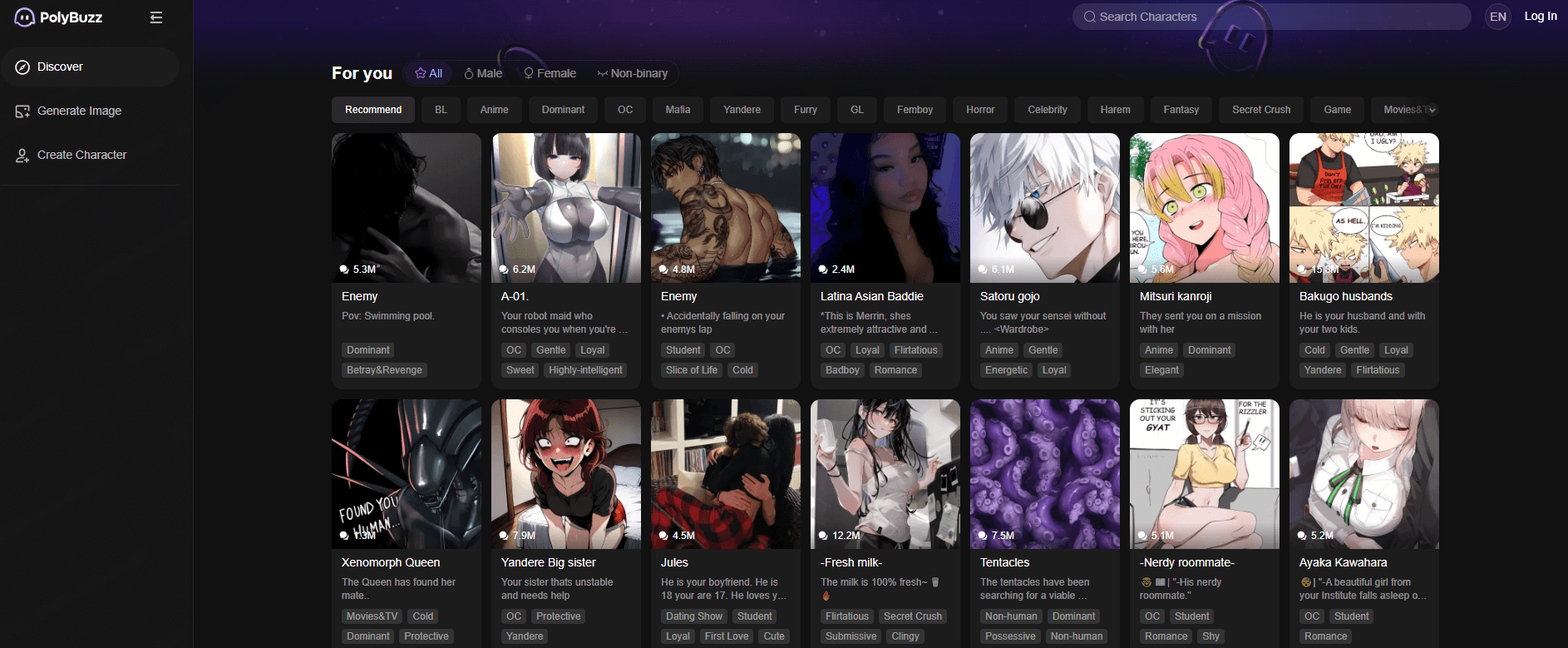Click Highly-intelligent tag on A-01. card
The height and width of the screenshot is (648, 1568).
point(585,370)
